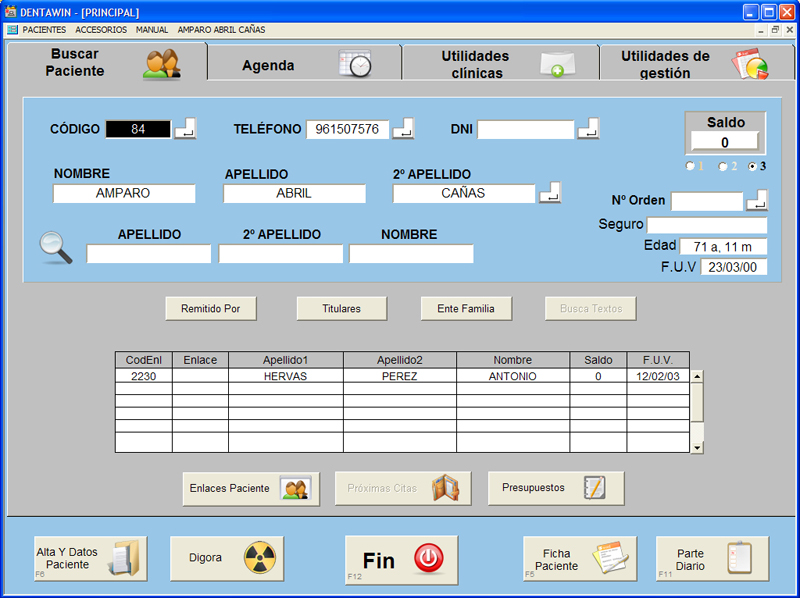The height and width of the screenshot is (598, 800).
Task: Click the magnifying glass search icon
Action: point(56,247)
